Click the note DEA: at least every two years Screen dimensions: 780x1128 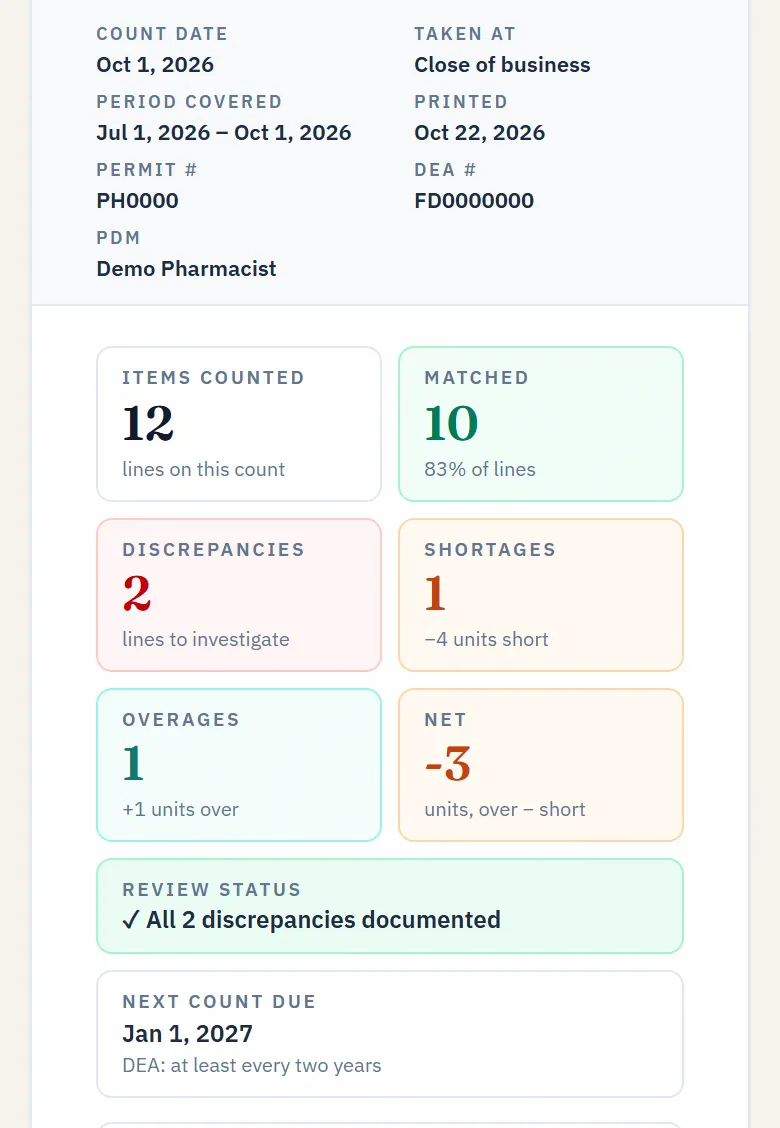pyautogui.click(x=252, y=1065)
